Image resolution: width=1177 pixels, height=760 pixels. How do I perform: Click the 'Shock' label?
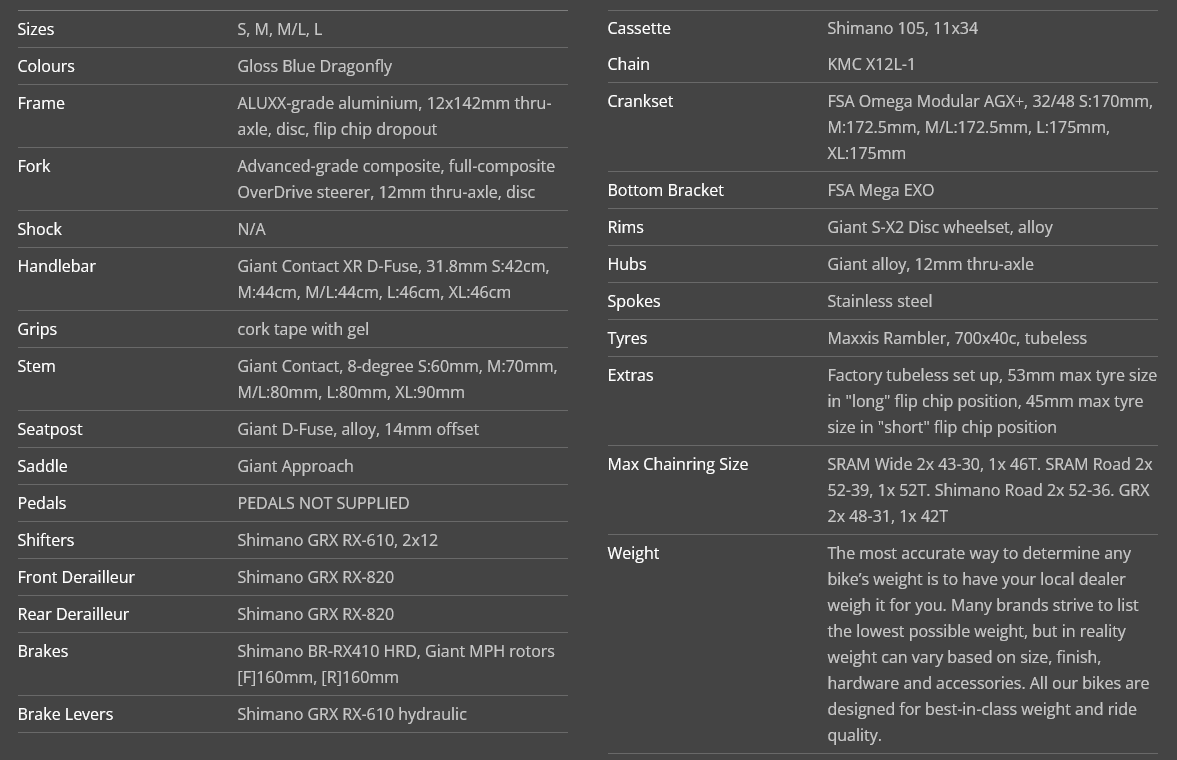click(40, 229)
